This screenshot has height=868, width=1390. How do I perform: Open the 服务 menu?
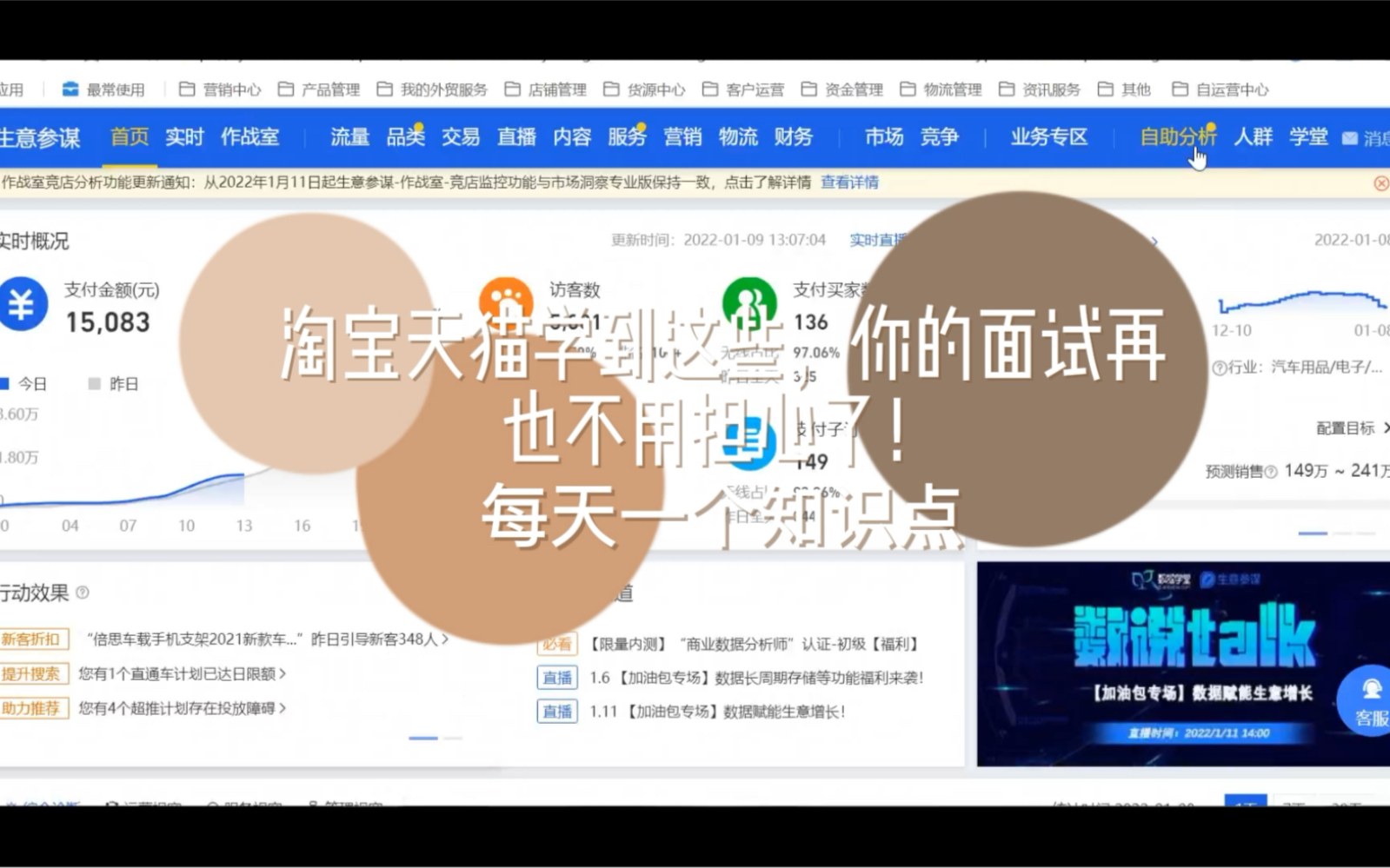[x=627, y=137]
